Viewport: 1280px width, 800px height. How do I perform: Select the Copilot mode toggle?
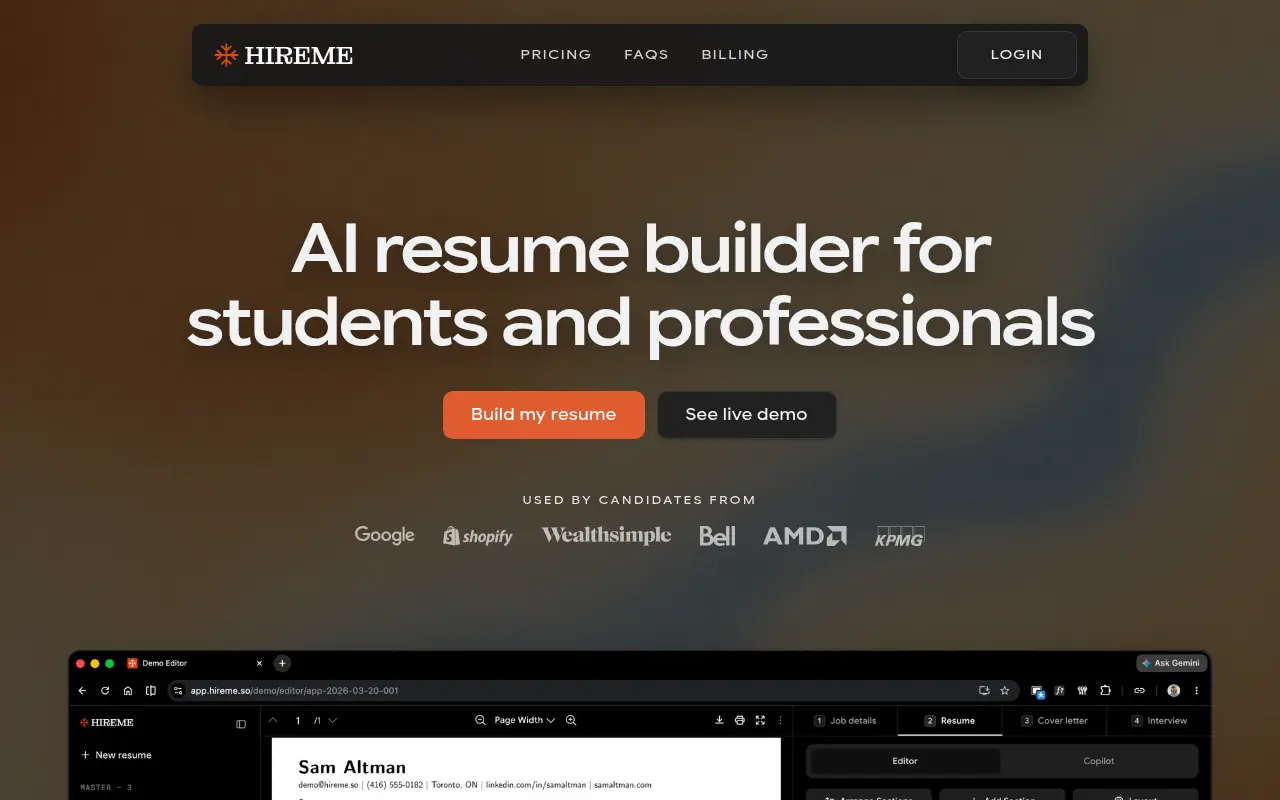(x=1099, y=761)
